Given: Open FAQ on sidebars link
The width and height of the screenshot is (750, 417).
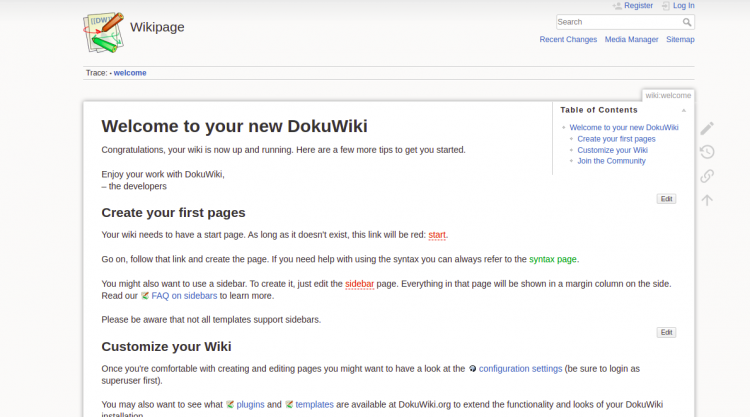Looking at the screenshot, I should coord(184,296).
